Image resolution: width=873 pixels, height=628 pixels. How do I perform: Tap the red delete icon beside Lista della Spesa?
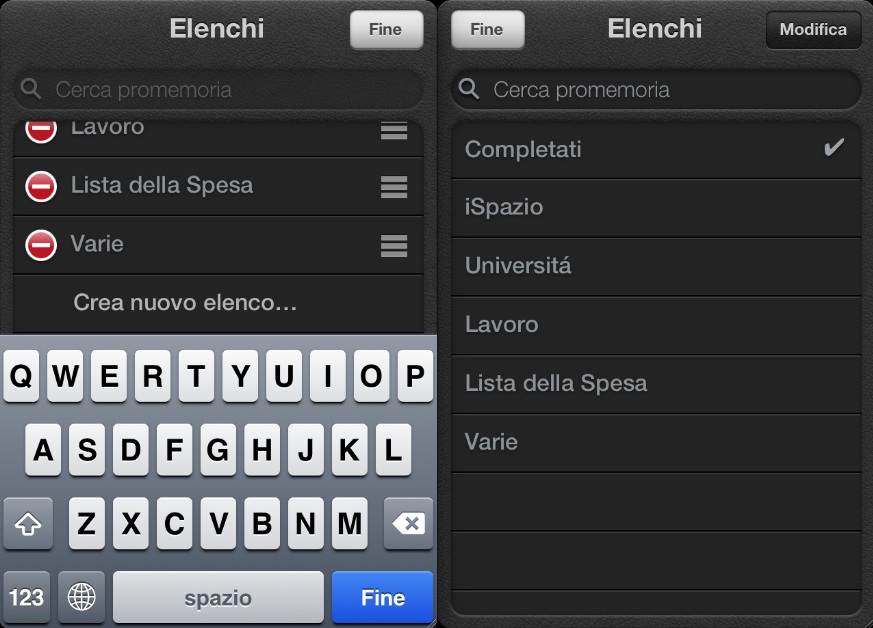point(41,186)
